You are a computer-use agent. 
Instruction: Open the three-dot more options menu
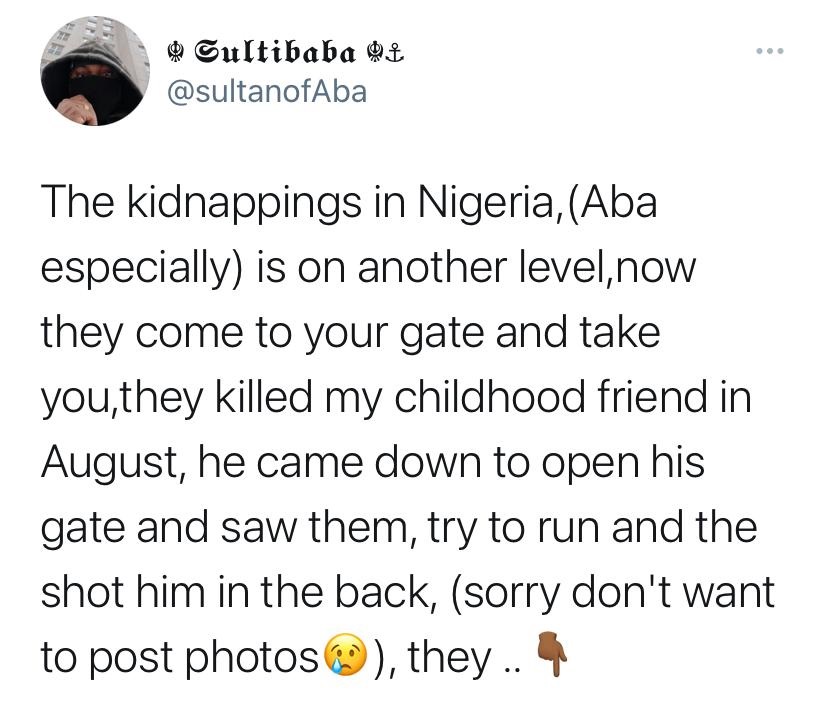[x=771, y=47]
